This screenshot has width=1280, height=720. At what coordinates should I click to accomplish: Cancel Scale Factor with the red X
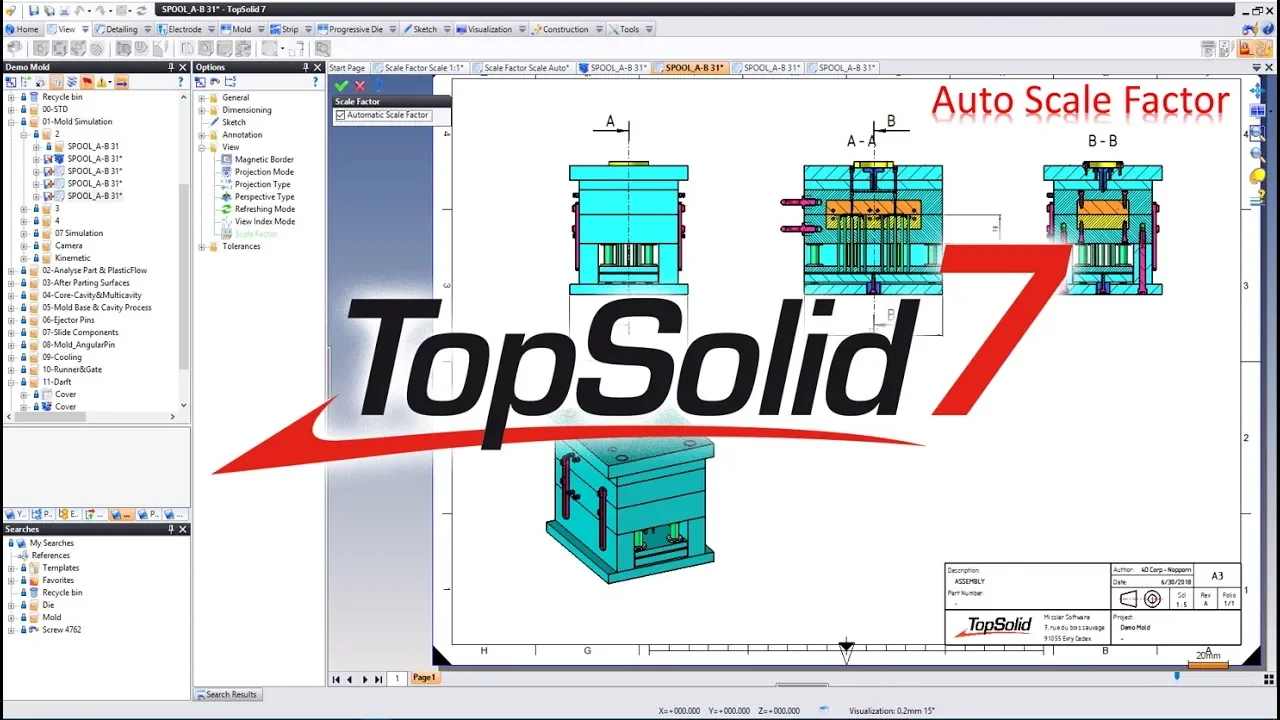[x=360, y=87]
